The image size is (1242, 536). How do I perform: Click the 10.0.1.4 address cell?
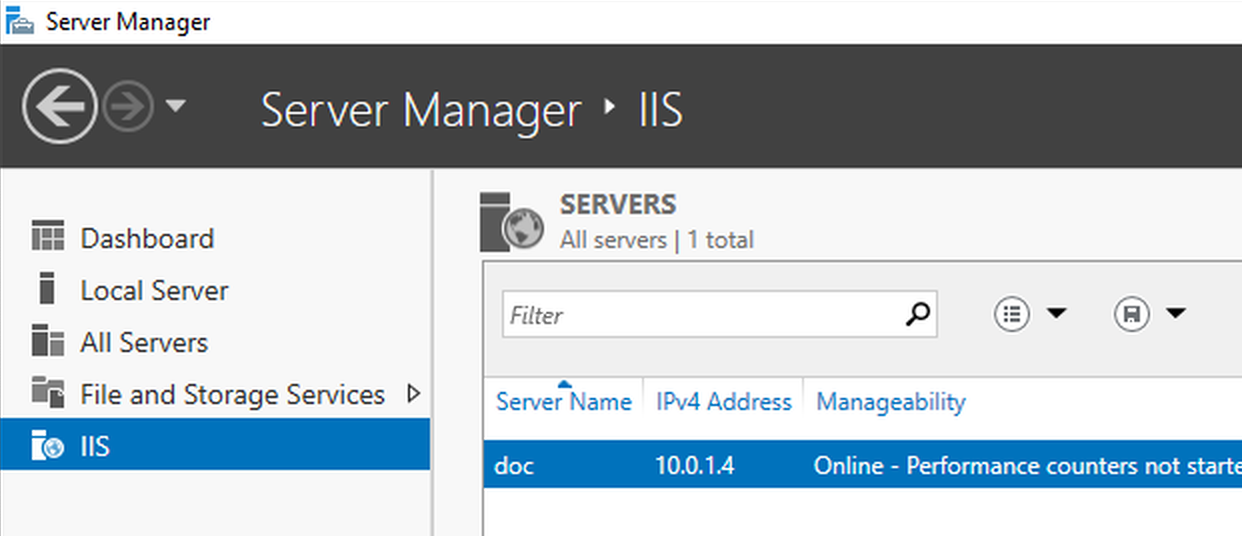[x=695, y=466]
